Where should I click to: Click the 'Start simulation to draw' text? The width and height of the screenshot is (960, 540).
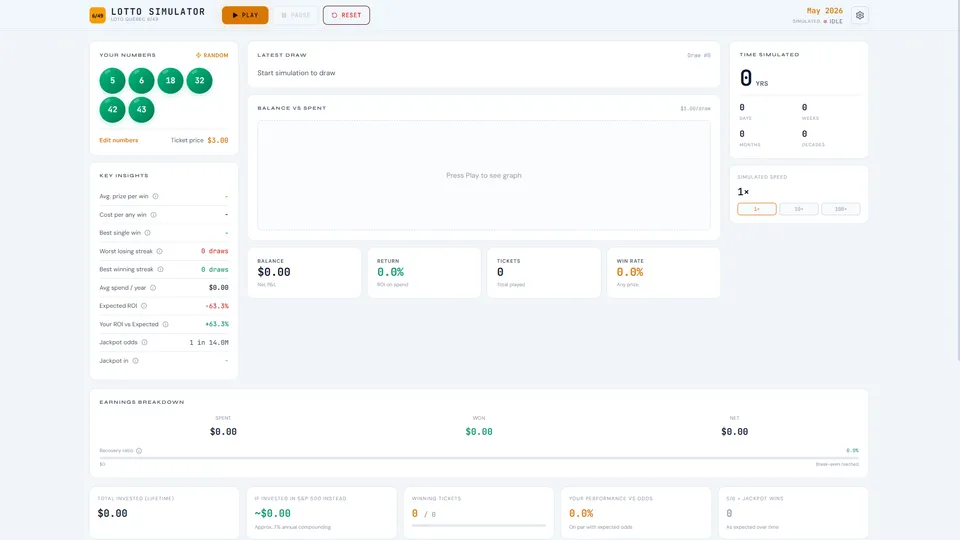coord(296,73)
